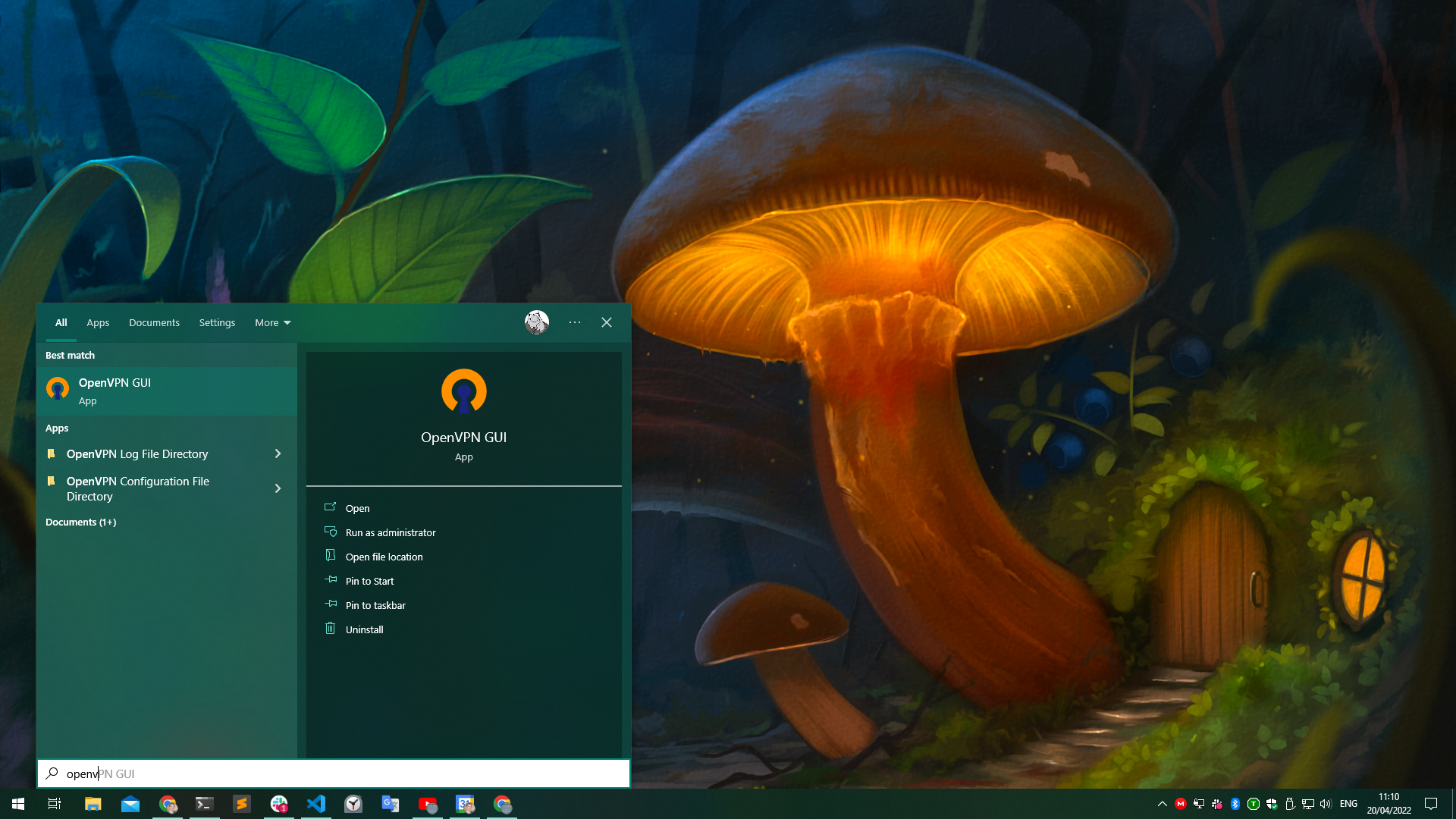This screenshot has height=819, width=1456.
Task: Select the Settings search filter tab
Action: pyautogui.click(x=217, y=322)
